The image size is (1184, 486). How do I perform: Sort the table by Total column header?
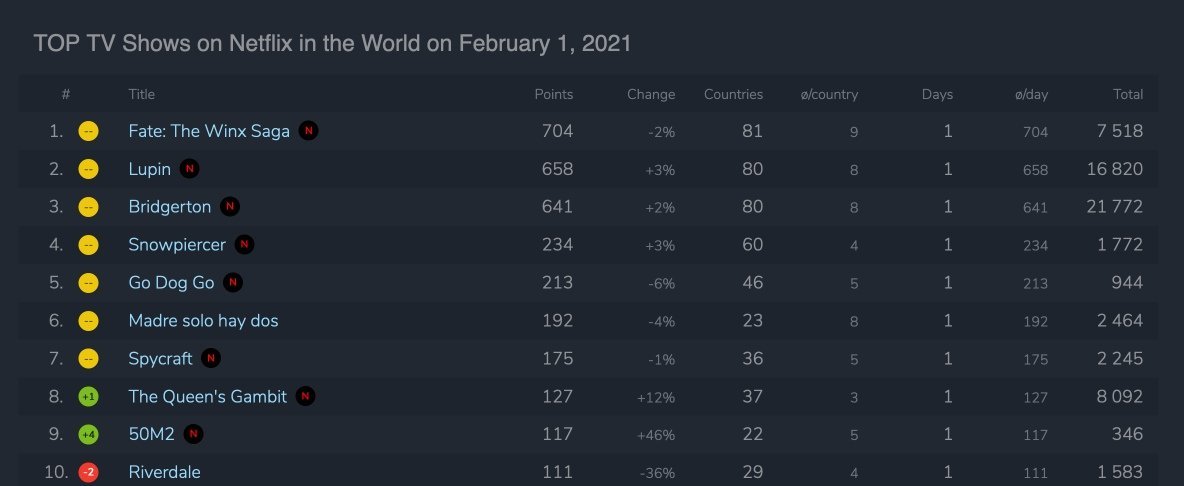click(x=1128, y=95)
